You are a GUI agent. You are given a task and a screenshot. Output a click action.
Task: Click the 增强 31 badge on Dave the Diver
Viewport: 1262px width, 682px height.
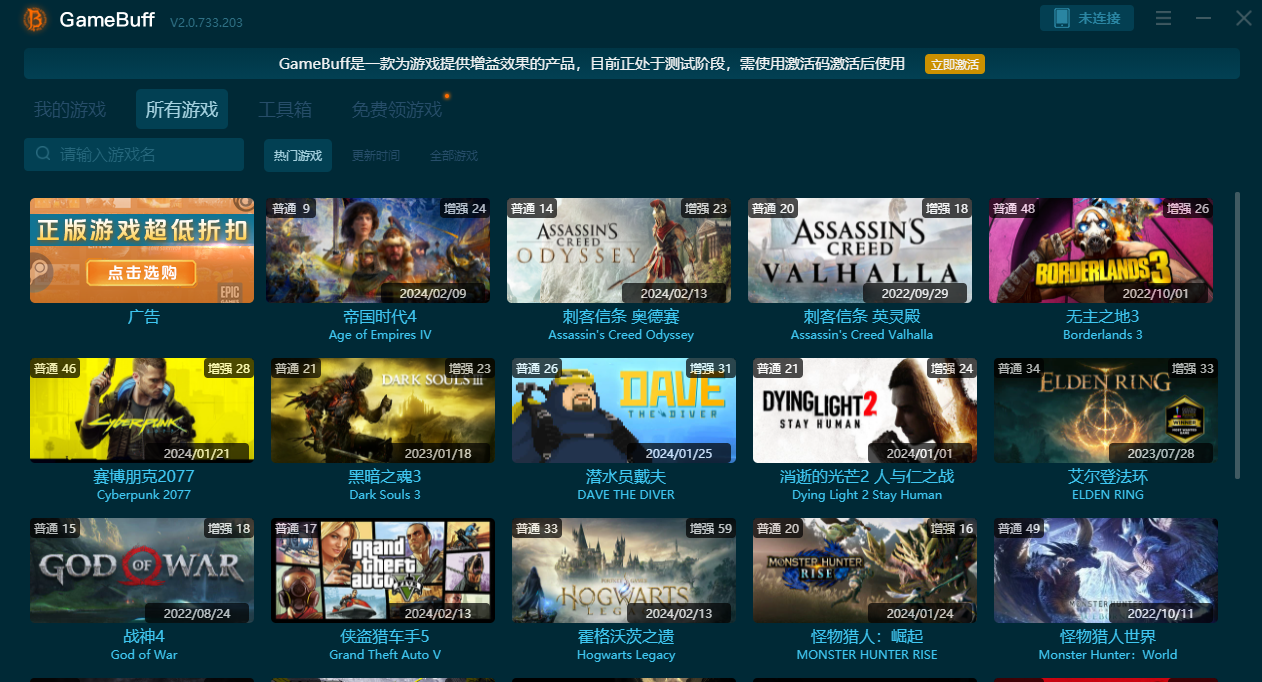(711, 368)
